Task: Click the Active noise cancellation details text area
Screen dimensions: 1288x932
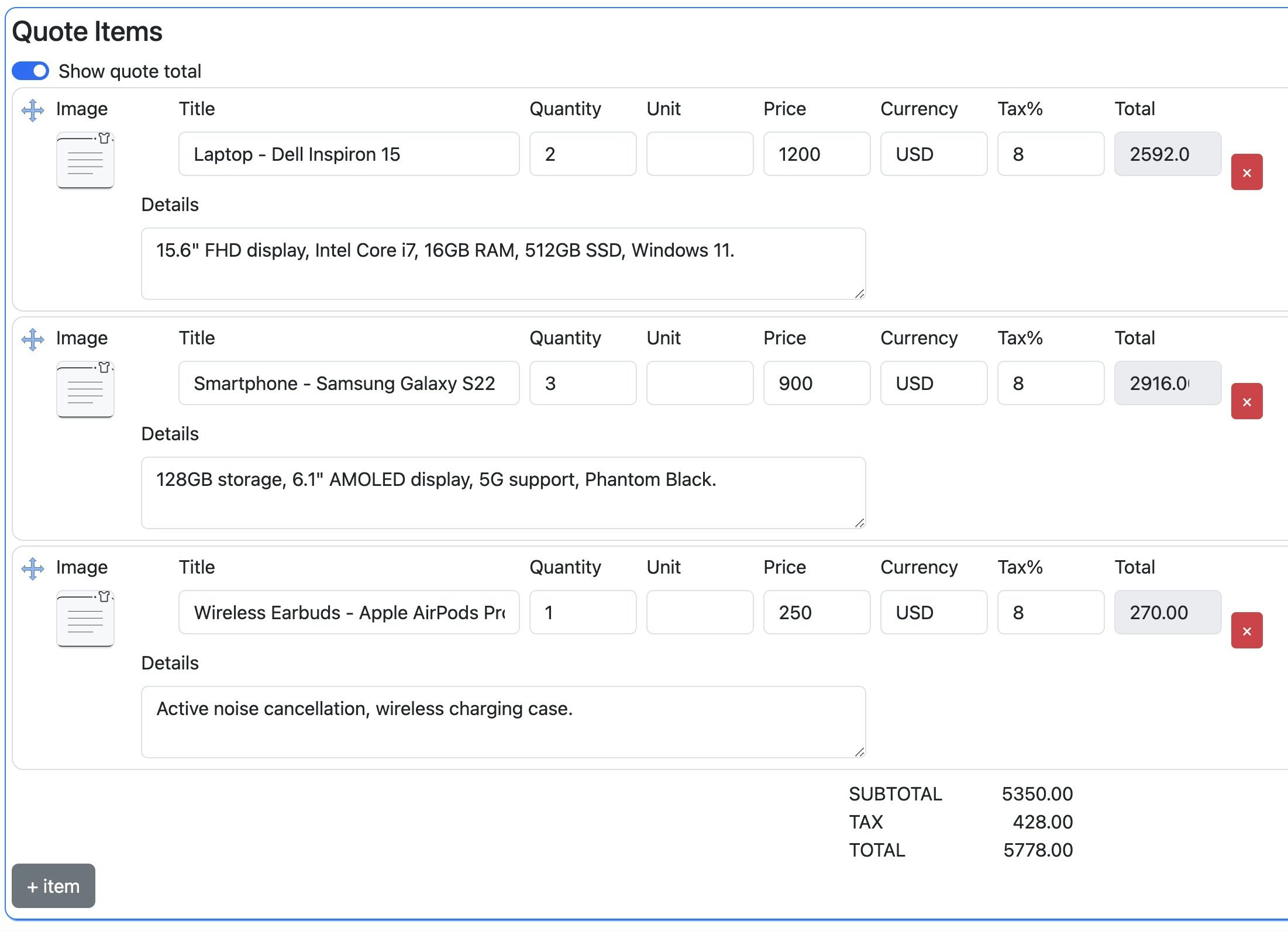Action: (503, 722)
